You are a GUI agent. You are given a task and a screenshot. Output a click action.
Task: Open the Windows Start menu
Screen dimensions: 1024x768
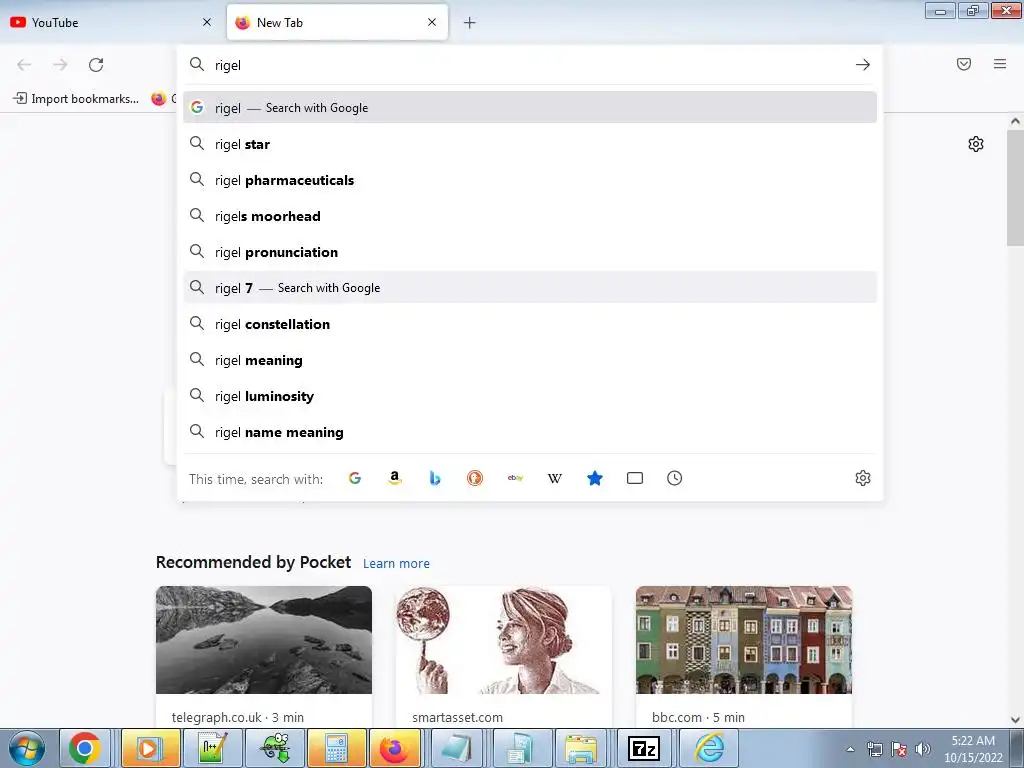[x=27, y=748]
